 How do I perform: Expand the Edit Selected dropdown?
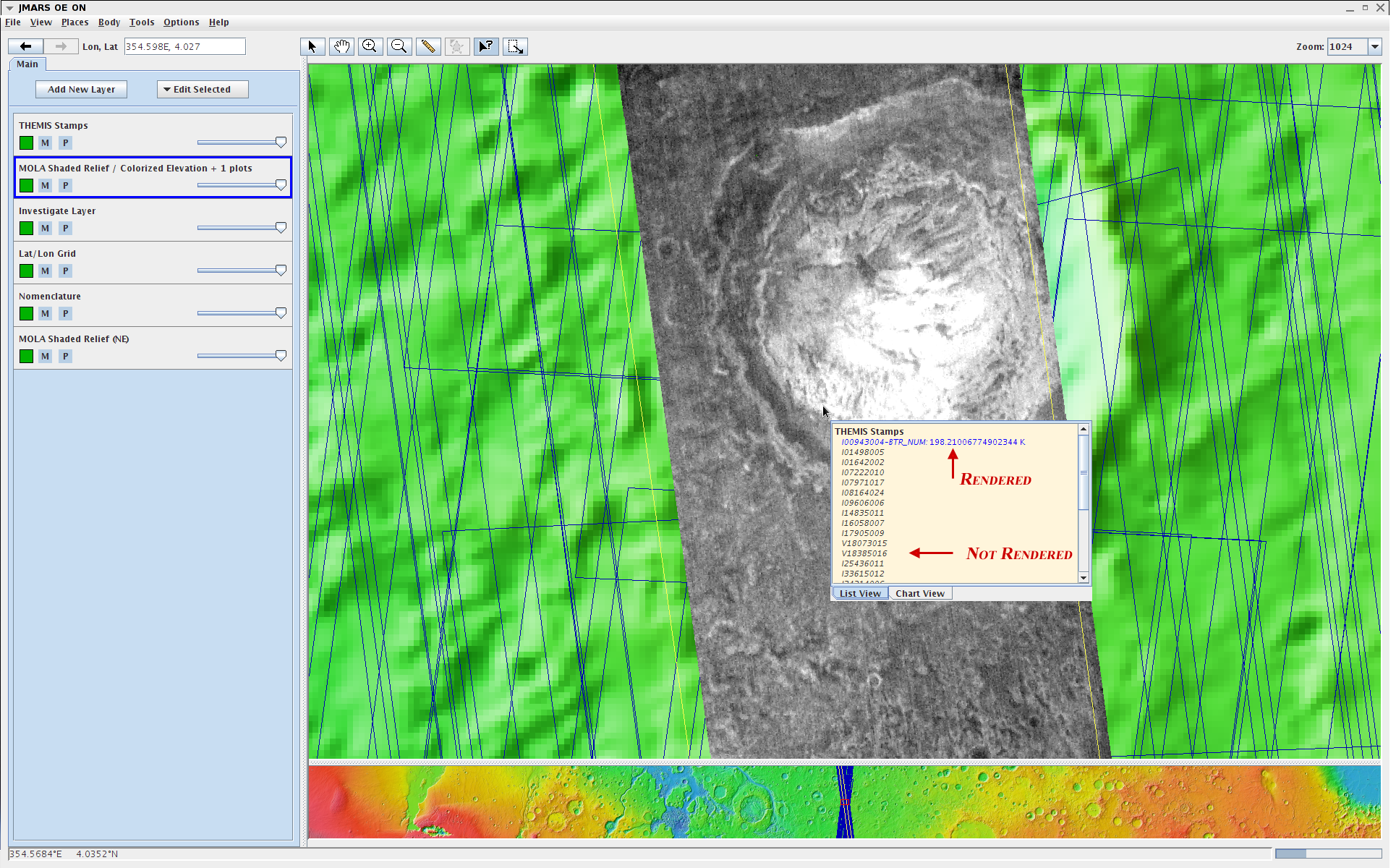tap(203, 90)
